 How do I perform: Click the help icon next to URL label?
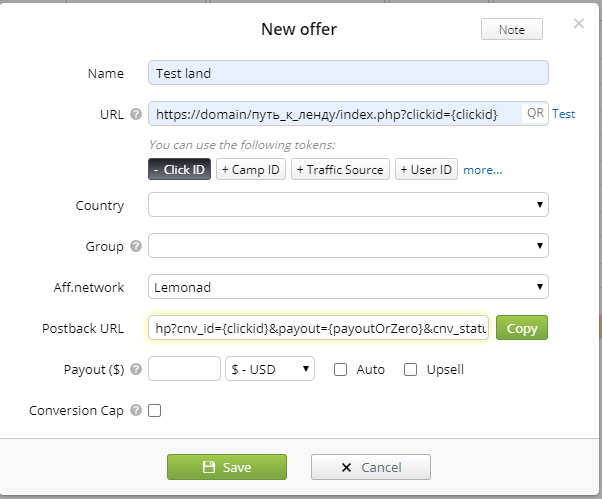click(135, 114)
